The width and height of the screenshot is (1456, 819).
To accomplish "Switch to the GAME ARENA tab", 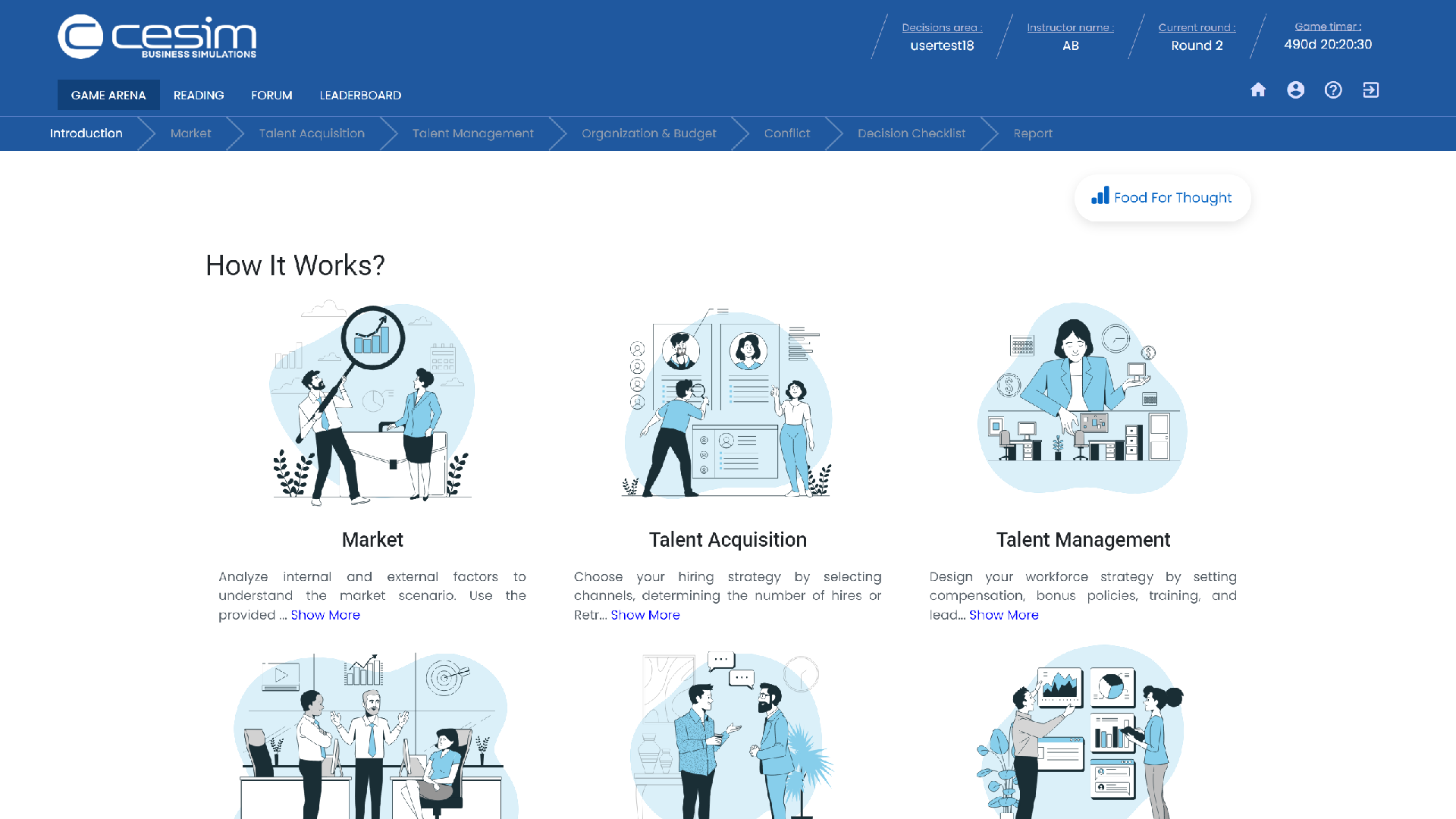I will 108,95.
